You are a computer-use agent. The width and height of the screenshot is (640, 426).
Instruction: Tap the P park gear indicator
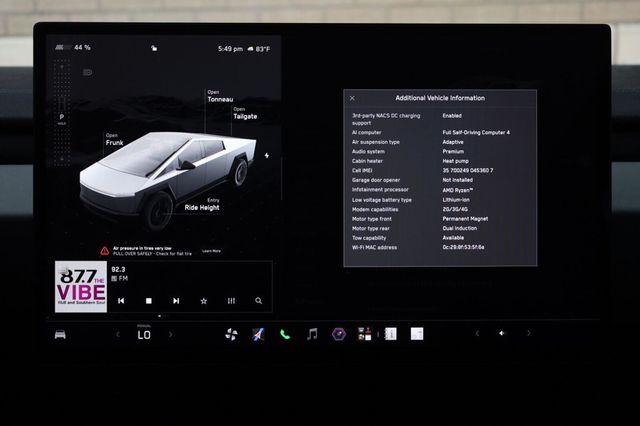coord(62,117)
